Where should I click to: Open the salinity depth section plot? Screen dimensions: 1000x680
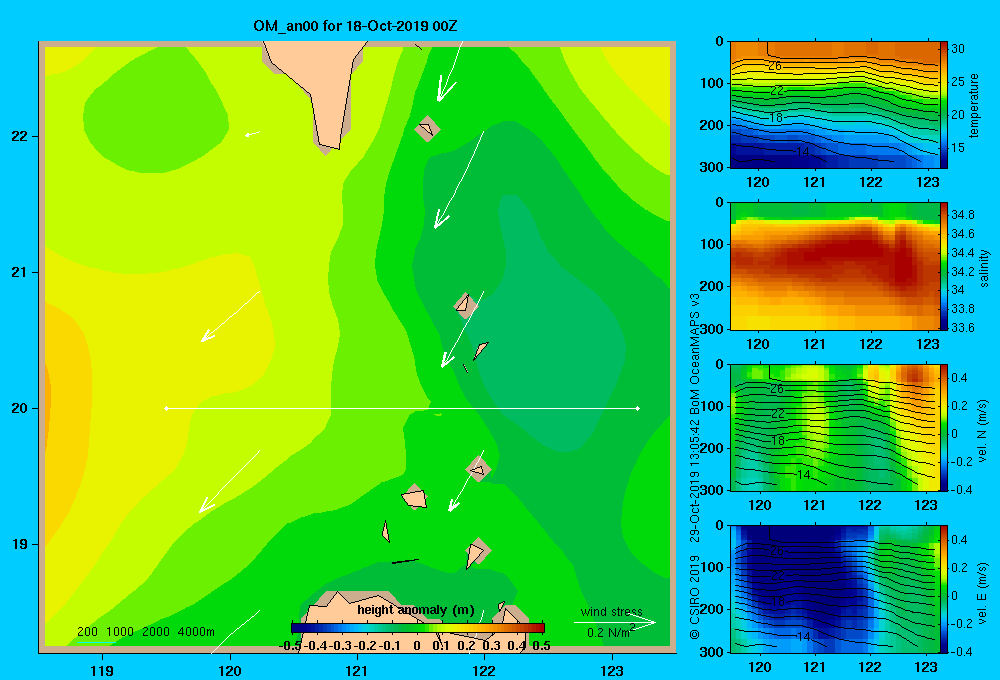(x=835, y=266)
